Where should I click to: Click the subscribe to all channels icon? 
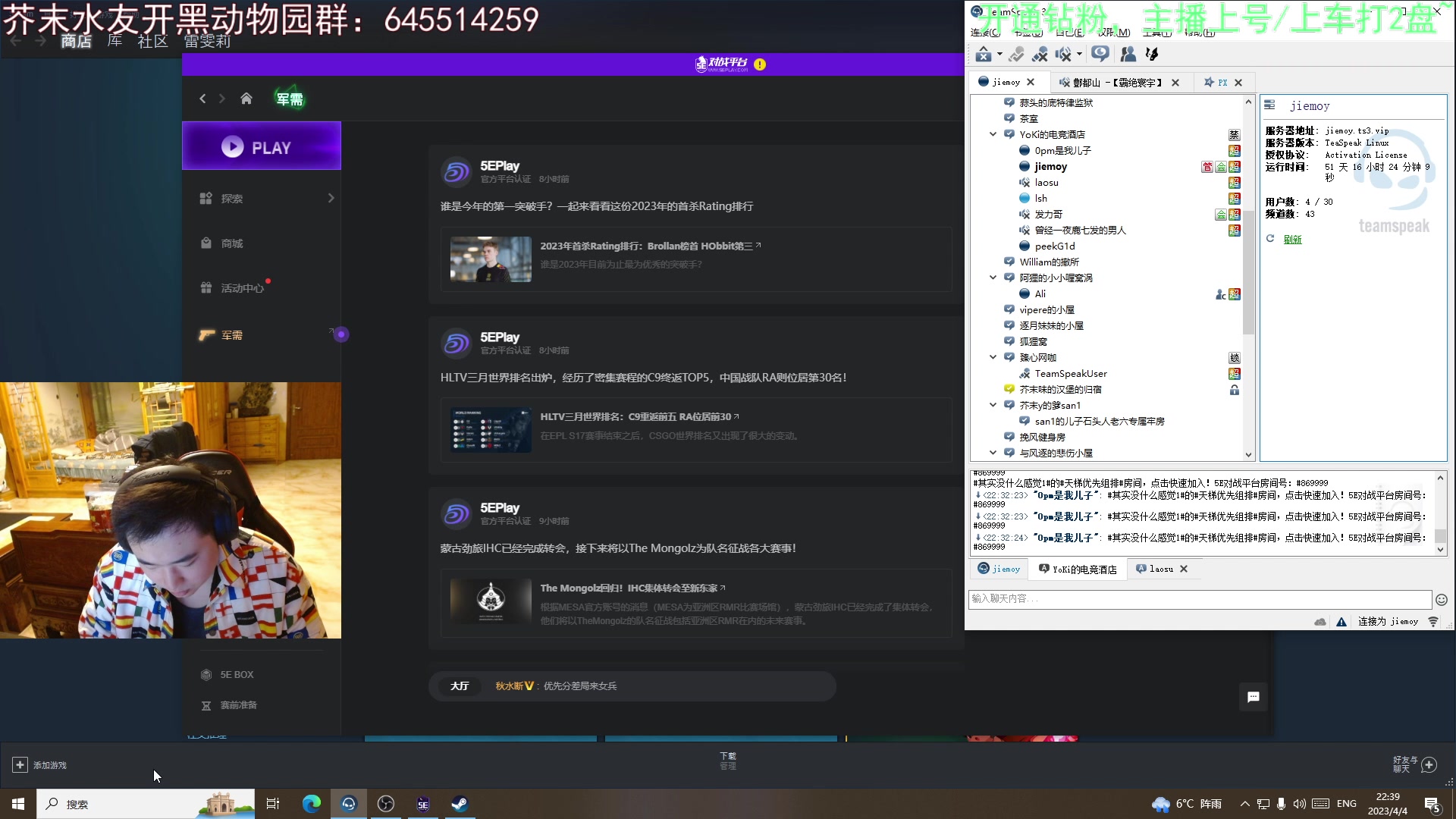[1100, 54]
